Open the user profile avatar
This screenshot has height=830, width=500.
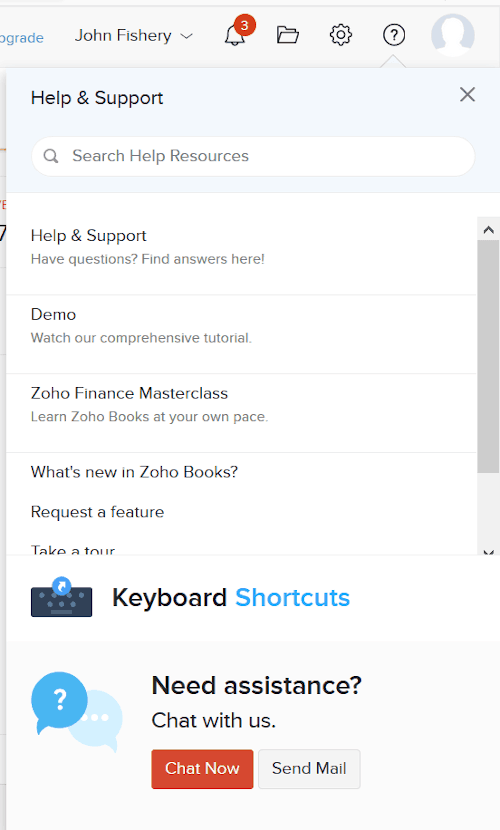pos(452,35)
